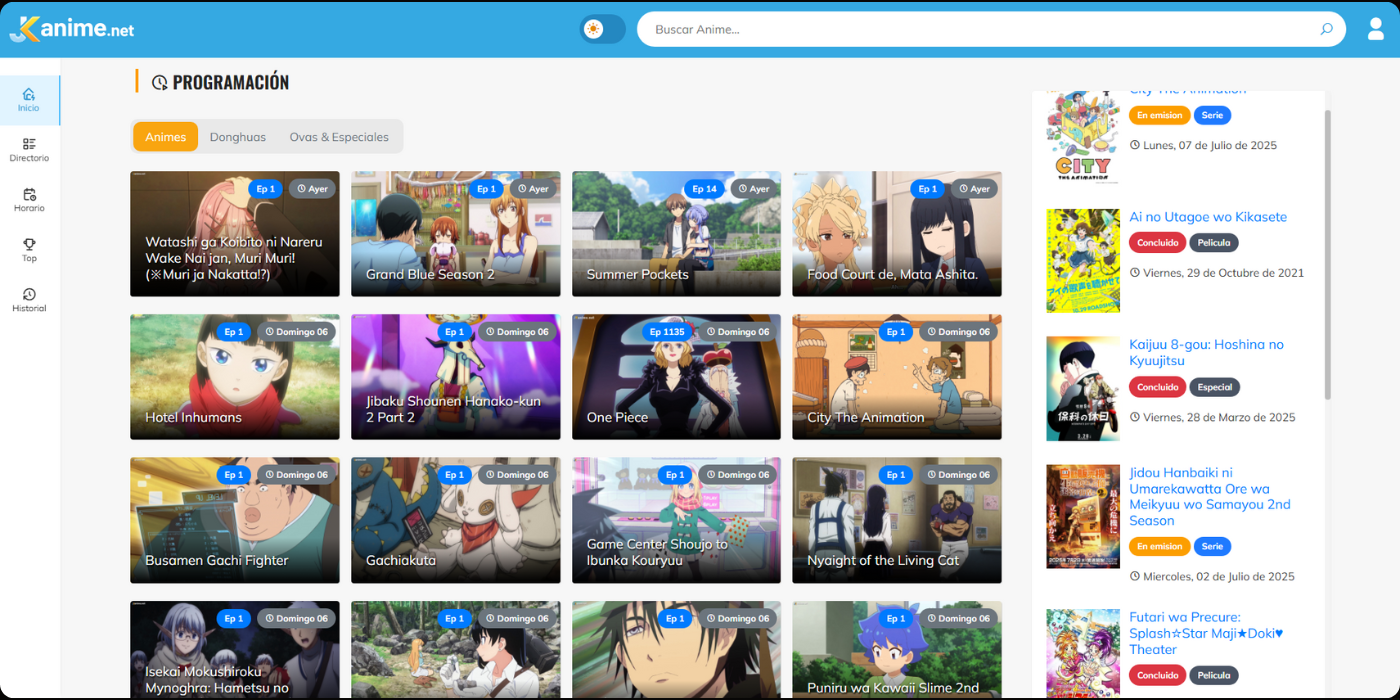Click Kaijuu 8-gou poster thumbnail
This screenshot has width=1400, height=700.
1083,388
